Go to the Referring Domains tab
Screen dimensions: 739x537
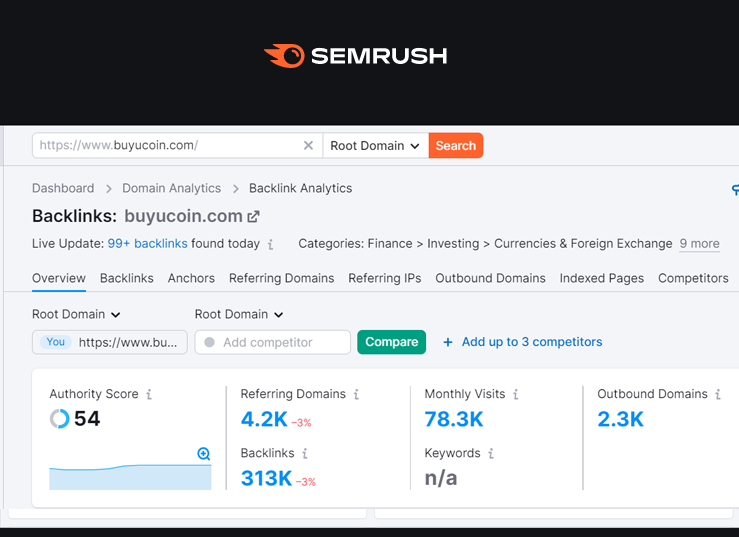[x=281, y=278]
